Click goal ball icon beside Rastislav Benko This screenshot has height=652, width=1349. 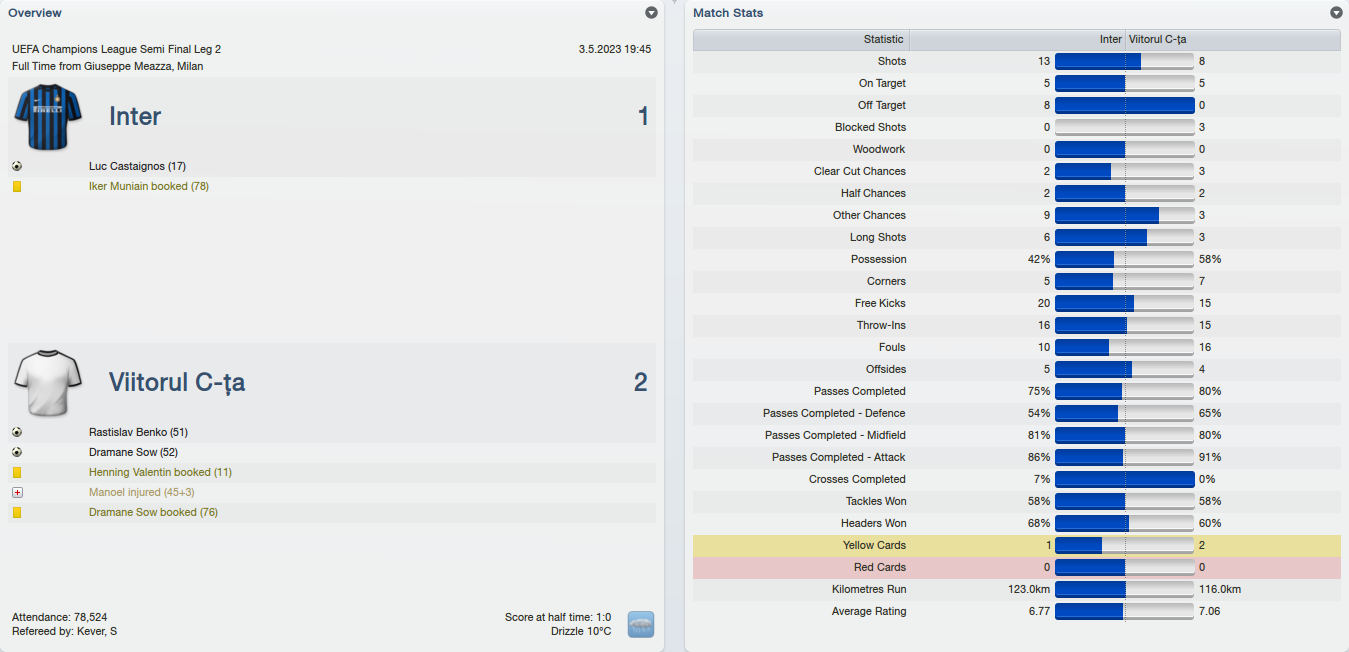pyautogui.click(x=17, y=432)
